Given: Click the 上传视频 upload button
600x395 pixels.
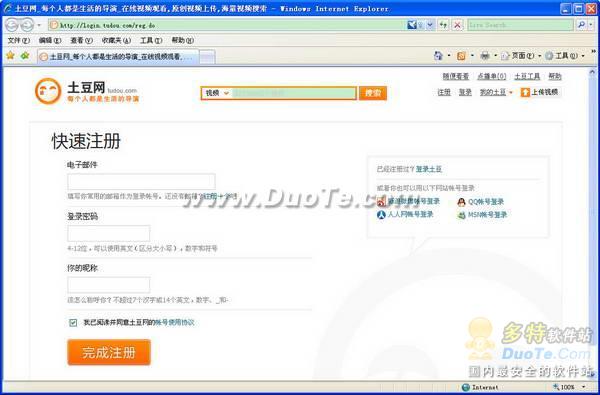Looking at the screenshot, I should click(x=540, y=92).
